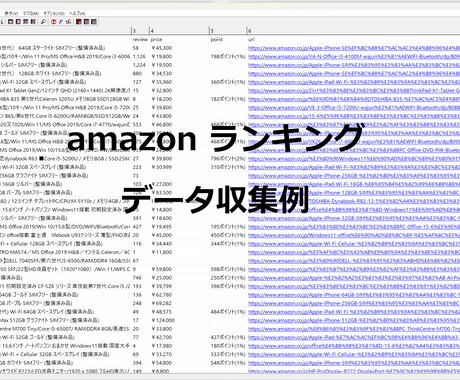Select the price cell ¥18,200
The height and width of the screenshot is (380, 460).
coord(162,99)
